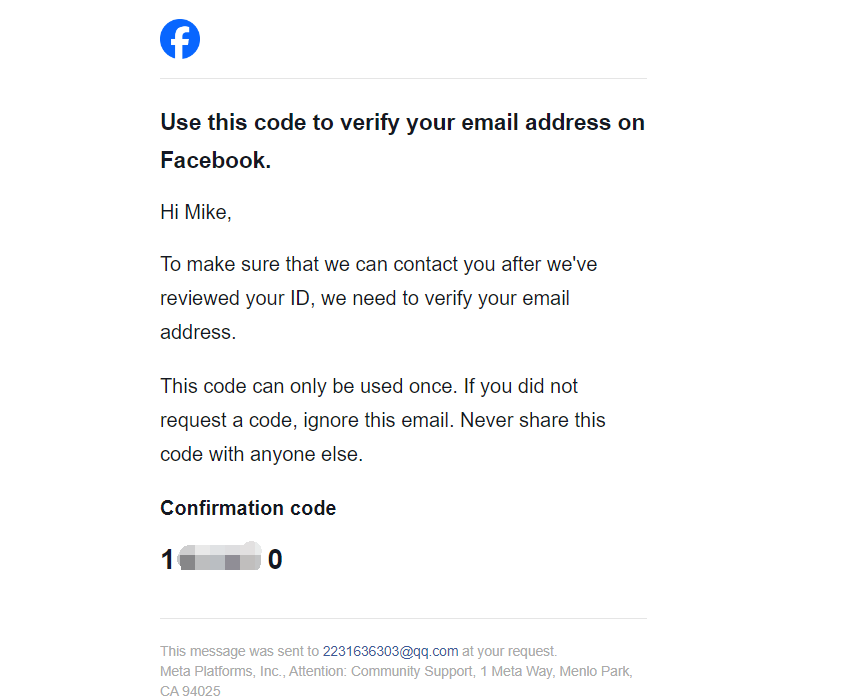Click the 'To make sure that we can contact' line
Viewport: 849px width, 700px height.
(378, 264)
